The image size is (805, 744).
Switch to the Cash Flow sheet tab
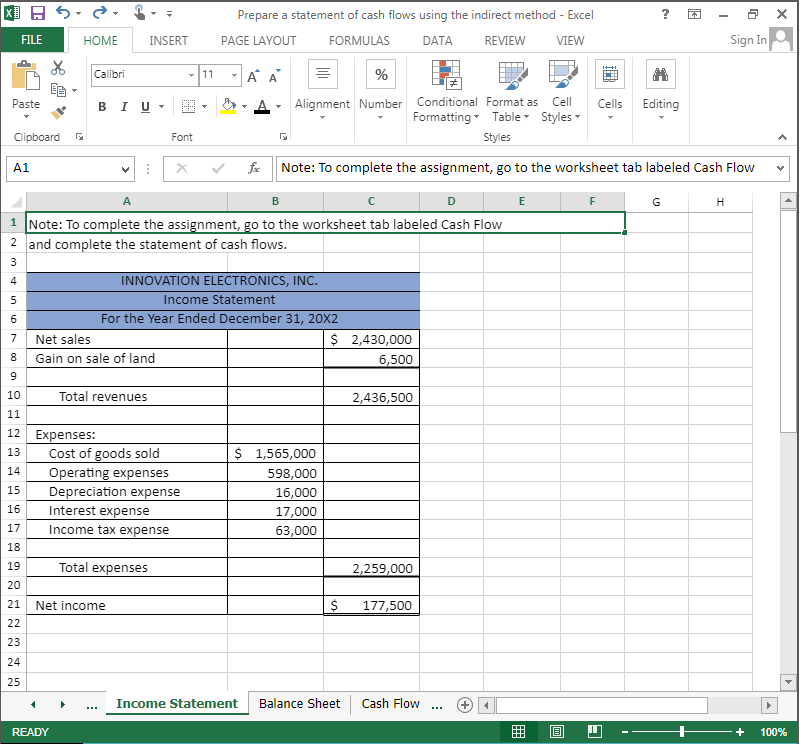coord(390,703)
